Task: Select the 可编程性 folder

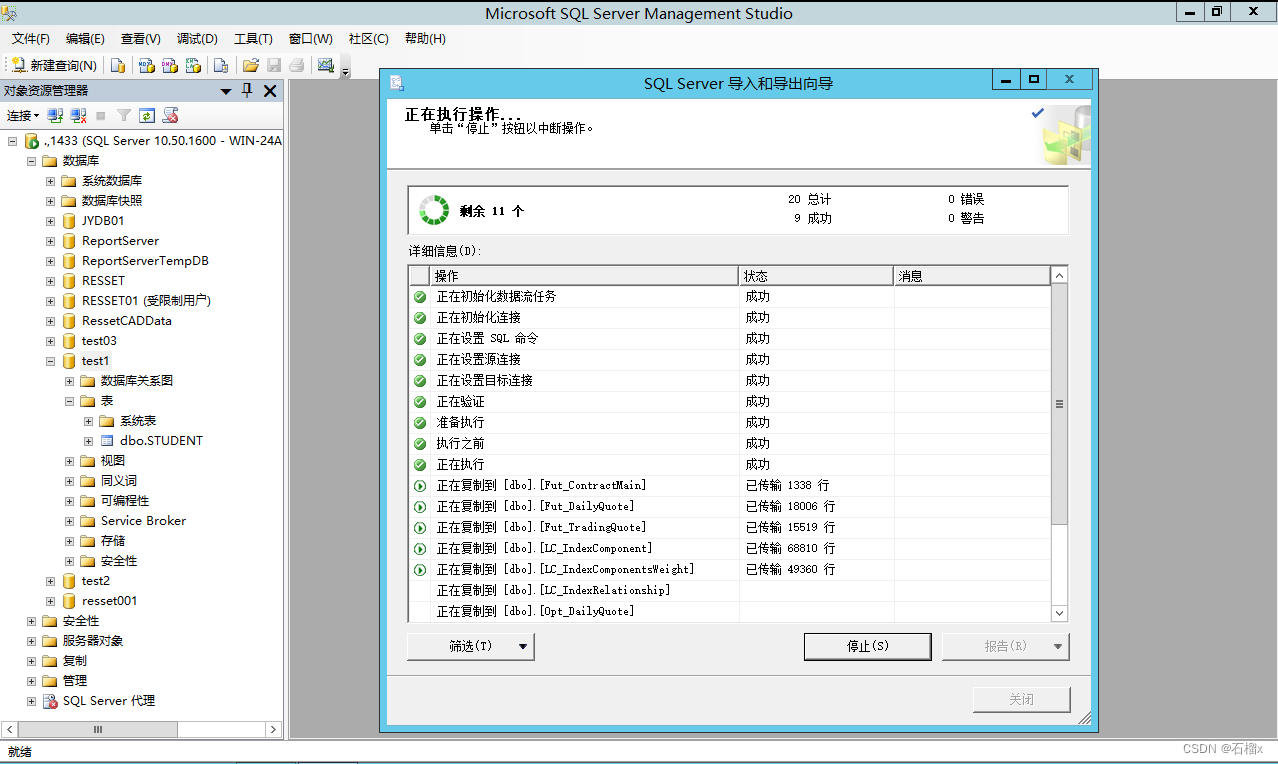Action: click(x=125, y=501)
